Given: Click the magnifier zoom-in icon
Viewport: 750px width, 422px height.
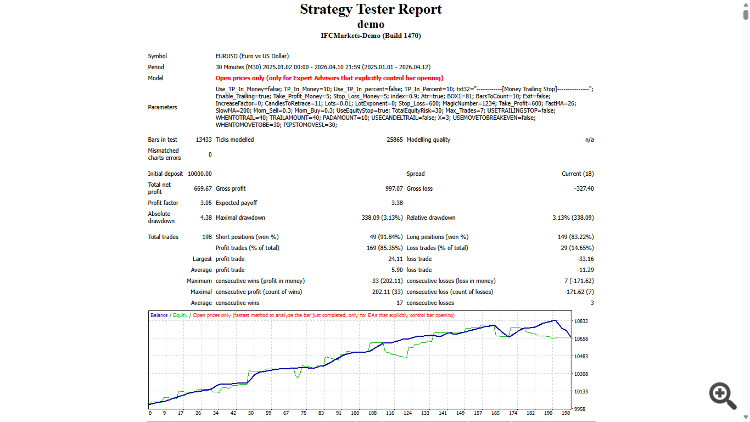Looking at the screenshot, I should click(x=723, y=395).
